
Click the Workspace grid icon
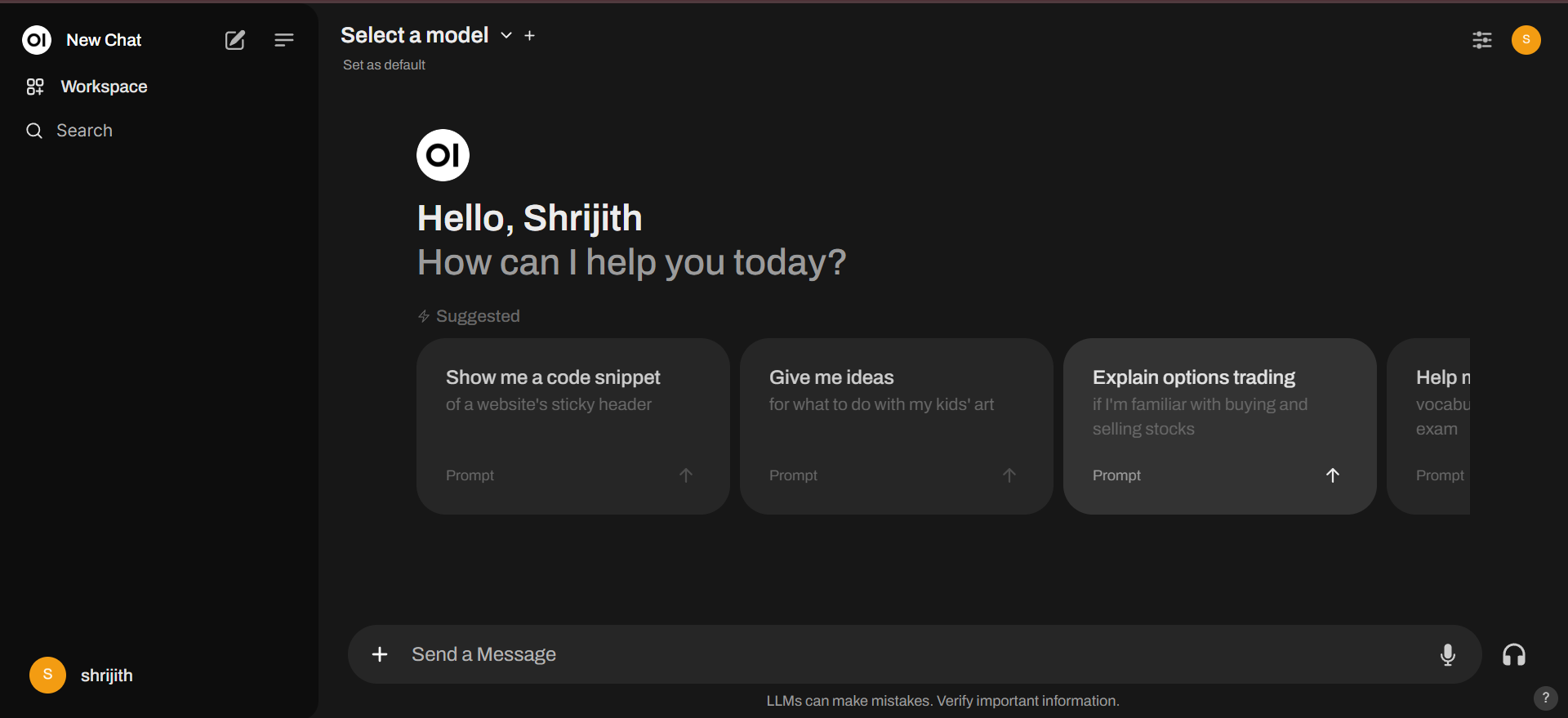click(35, 87)
